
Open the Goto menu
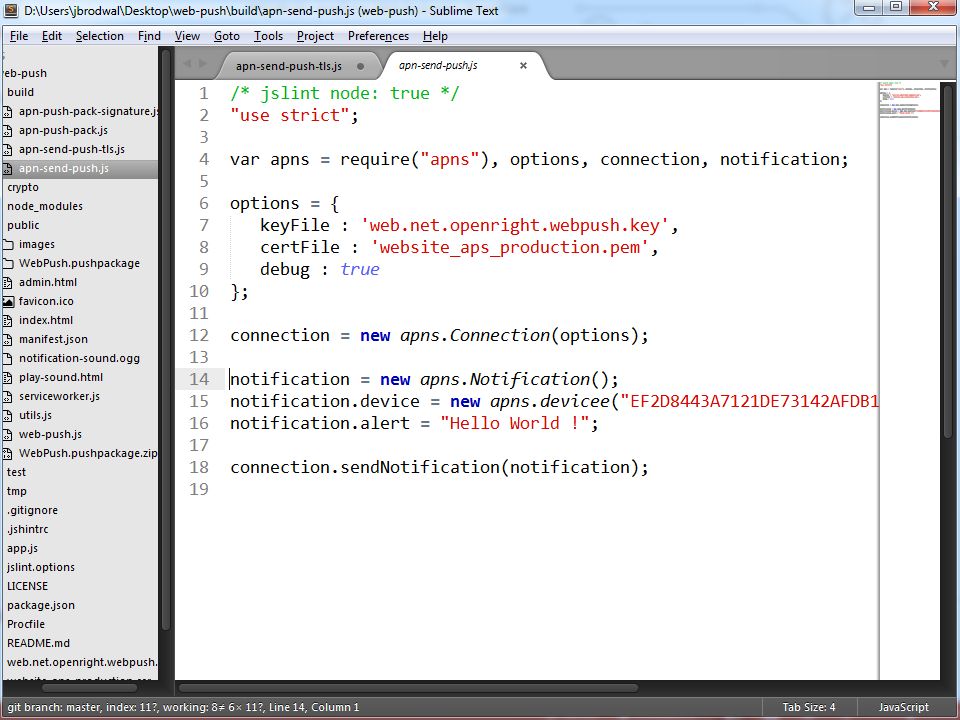coord(227,36)
